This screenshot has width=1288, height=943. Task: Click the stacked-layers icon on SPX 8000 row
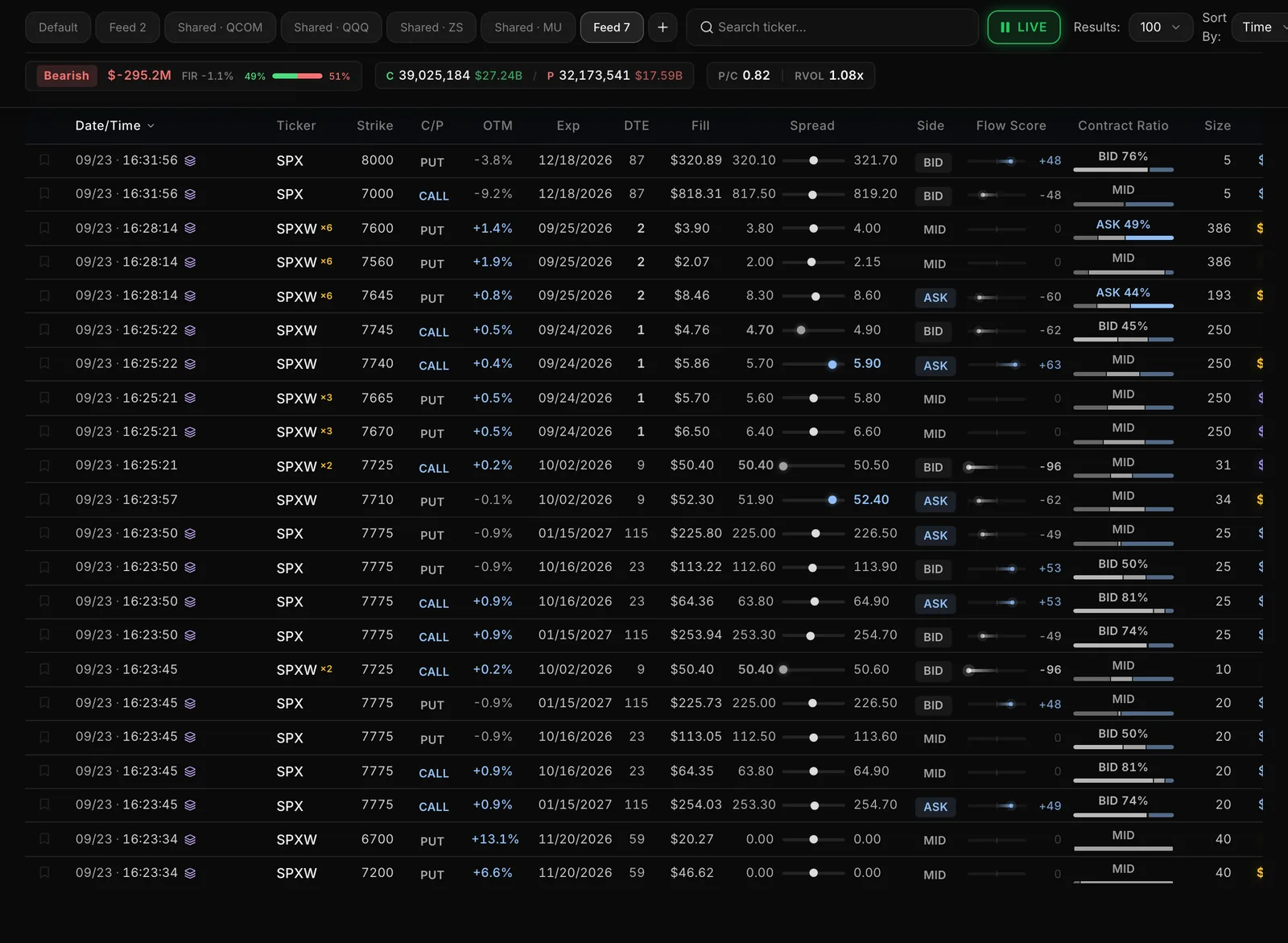pyautogui.click(x=190, y=160)
